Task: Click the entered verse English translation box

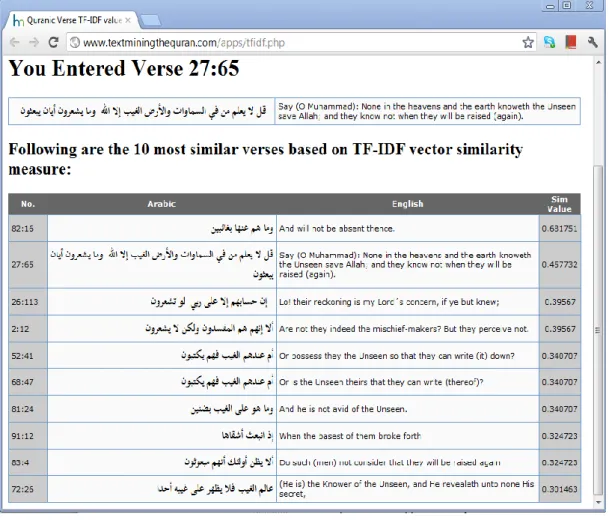Action: (429, 112)
